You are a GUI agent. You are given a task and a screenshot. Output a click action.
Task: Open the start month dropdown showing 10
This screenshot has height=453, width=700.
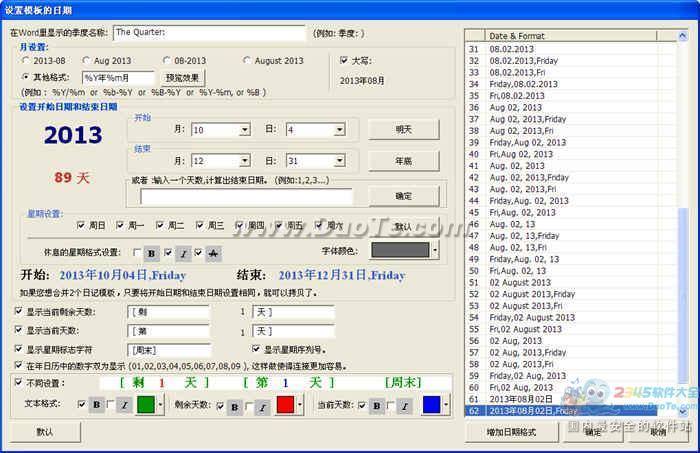click(x=245, y=130)
